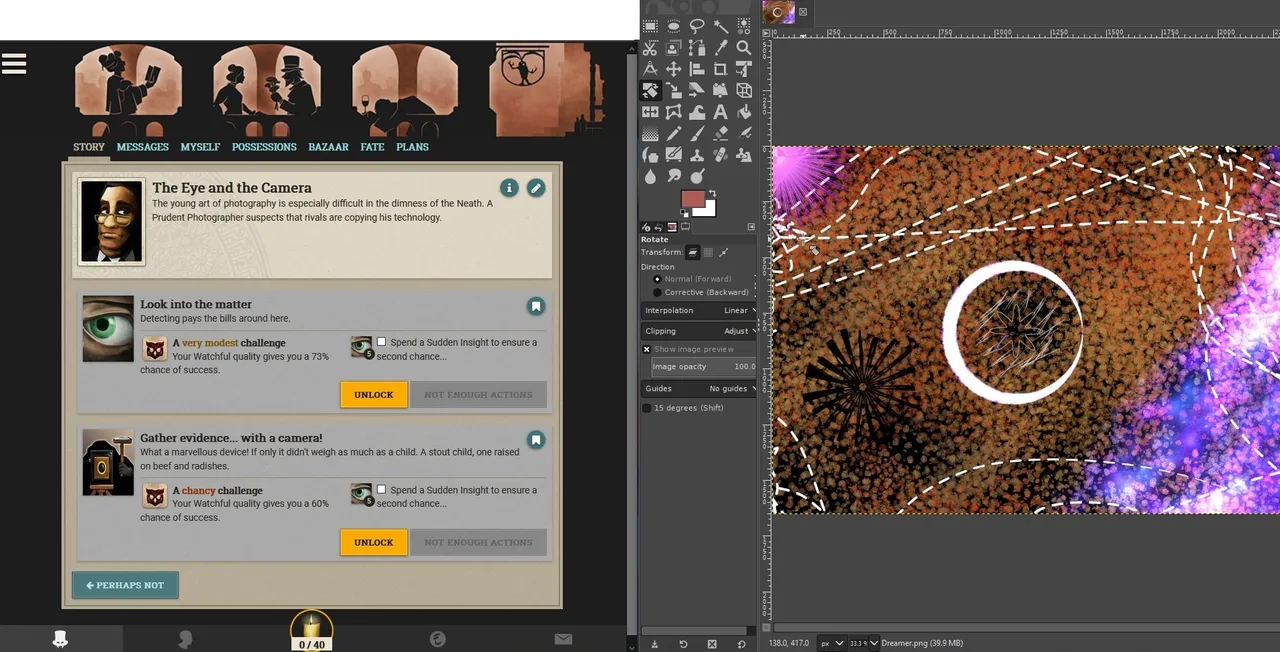
Task: Enable 15 degrees (Shift) constraint
Action: click(x=646, y=408)
